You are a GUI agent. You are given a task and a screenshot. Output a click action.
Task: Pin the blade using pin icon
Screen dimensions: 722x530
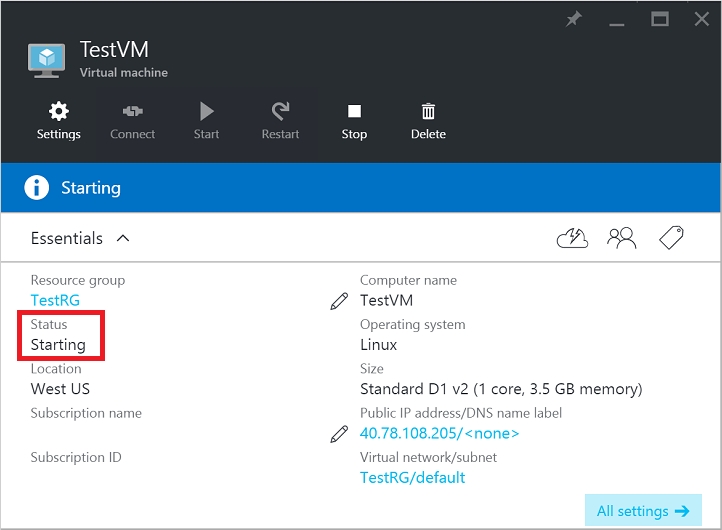tap(573, 20)
